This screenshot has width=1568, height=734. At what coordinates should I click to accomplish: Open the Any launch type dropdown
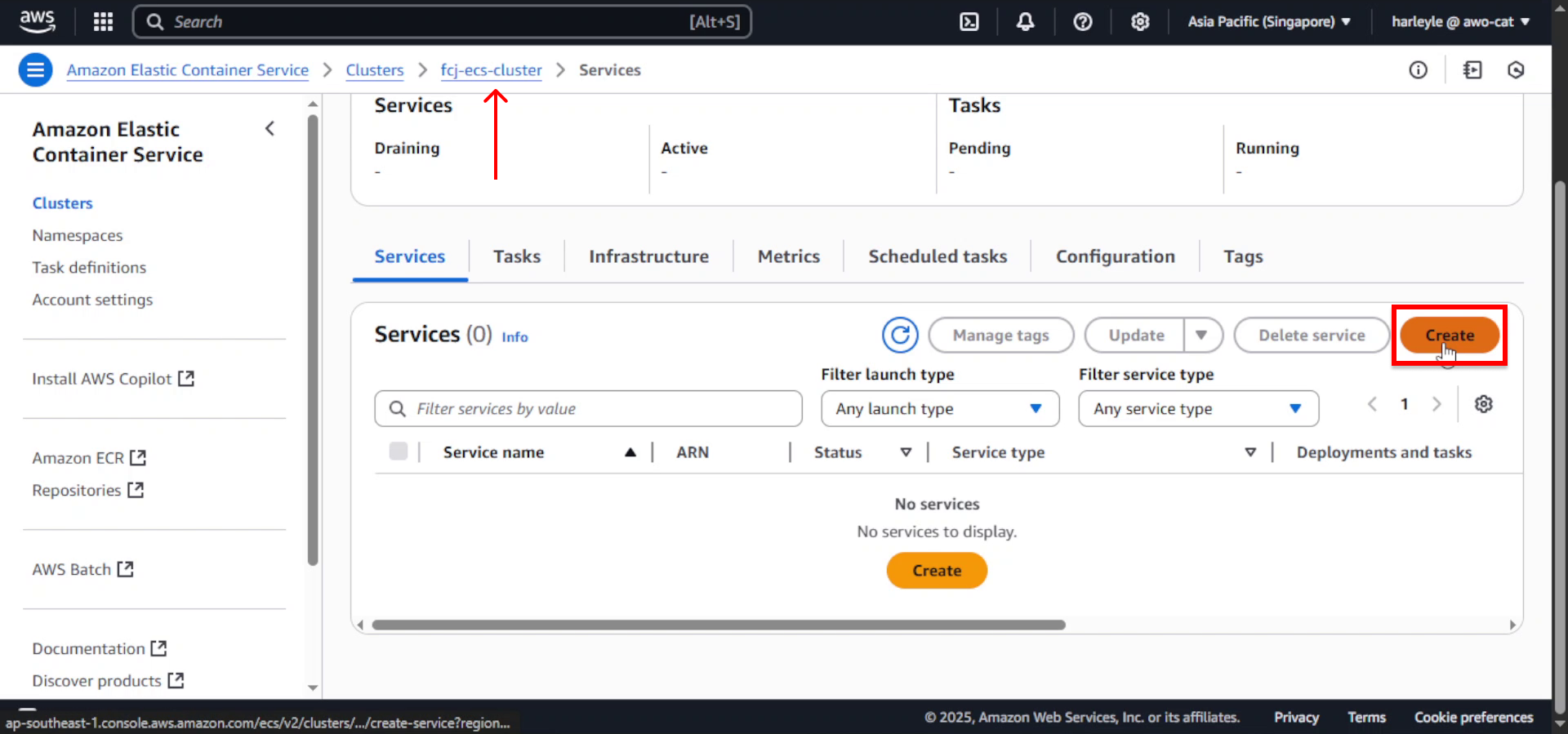tap(940, 408)
